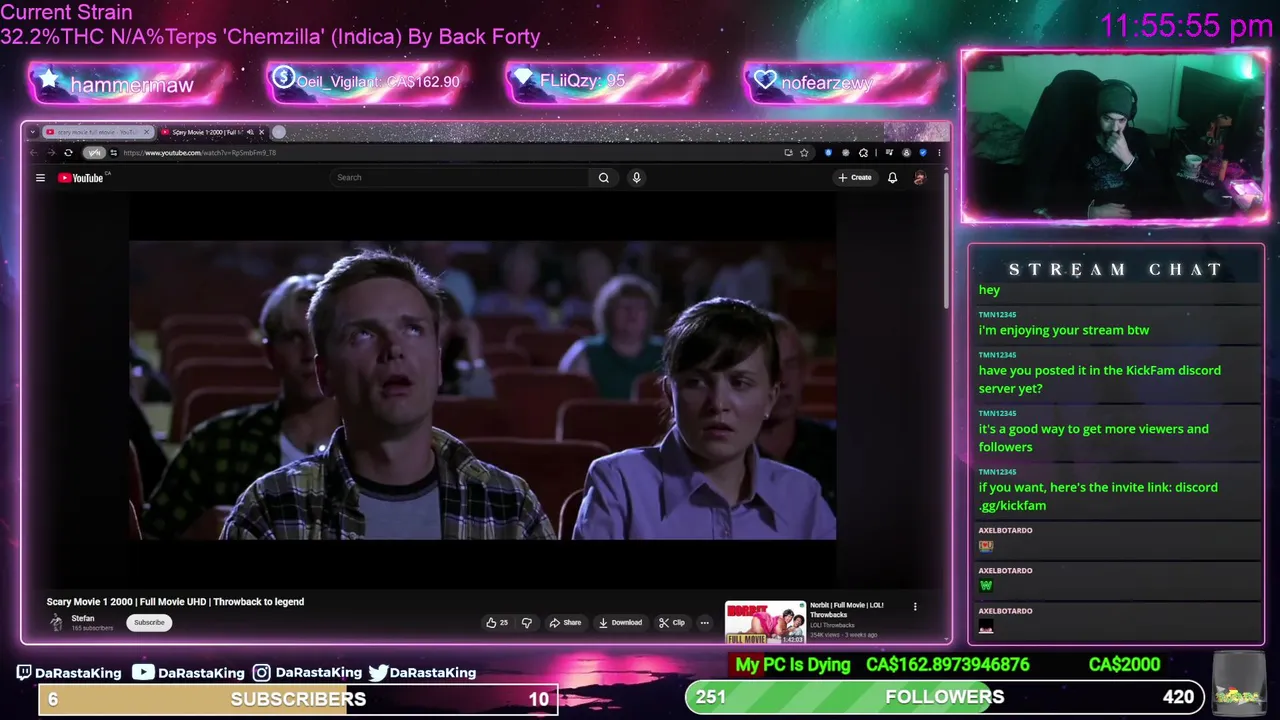Click the 'FLiiQzy: 95' overlay label
The height and width of the screenshot is (720, 1280).
582,80
